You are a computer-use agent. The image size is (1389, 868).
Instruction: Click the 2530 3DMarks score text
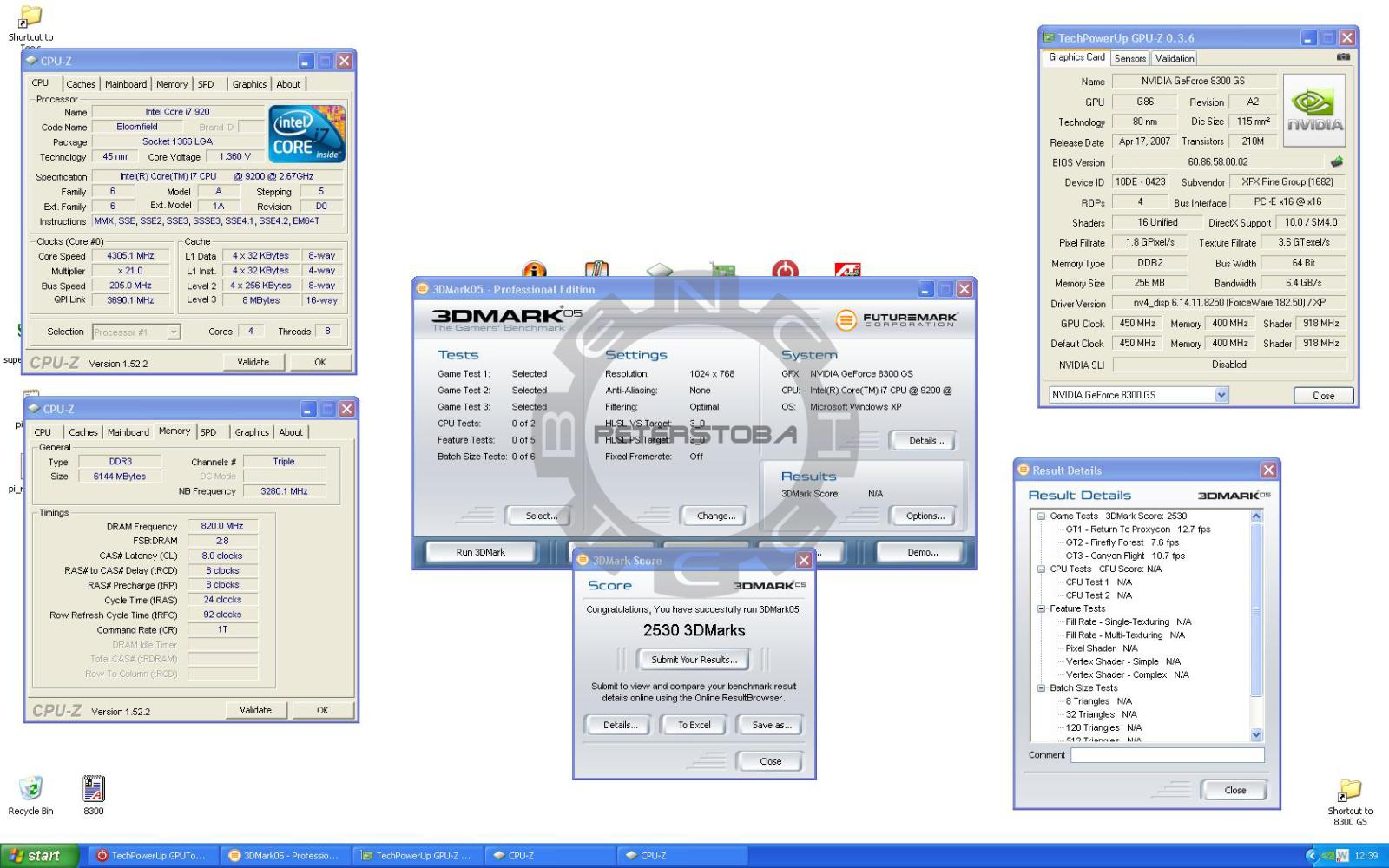coord(694,631)
